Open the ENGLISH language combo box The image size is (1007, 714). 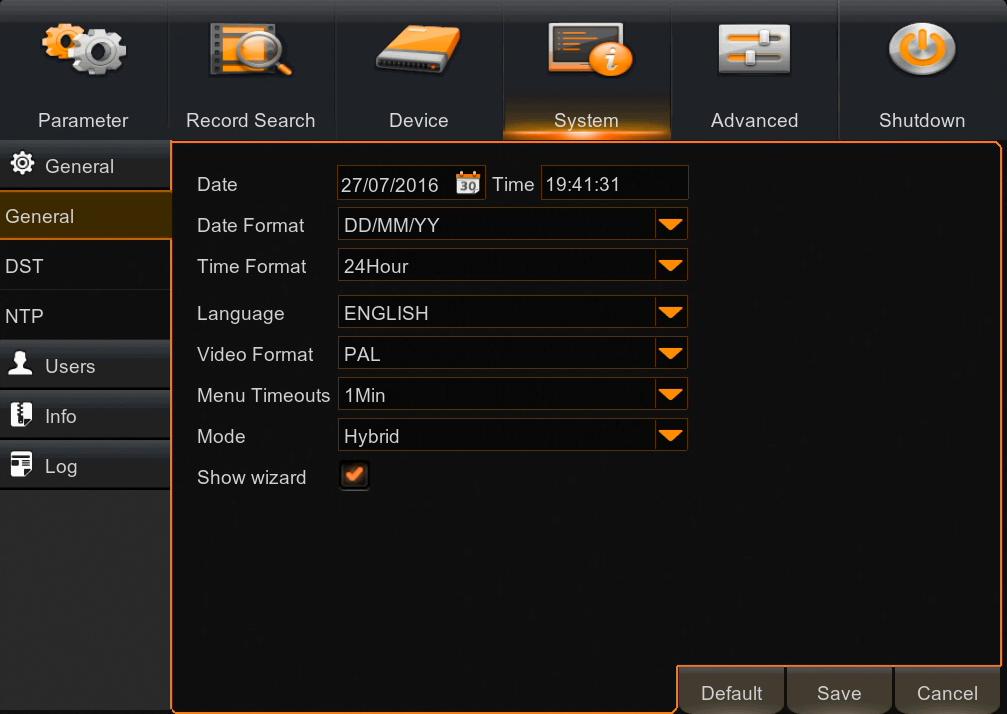click(x=512, y=312)
